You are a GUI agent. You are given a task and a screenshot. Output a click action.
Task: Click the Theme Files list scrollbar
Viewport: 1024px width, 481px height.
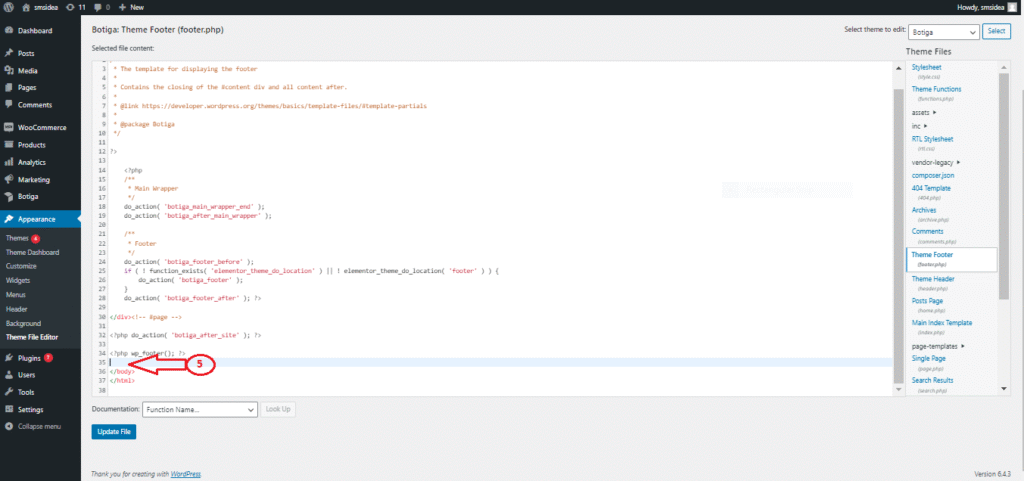click(x=1003, y=200)
